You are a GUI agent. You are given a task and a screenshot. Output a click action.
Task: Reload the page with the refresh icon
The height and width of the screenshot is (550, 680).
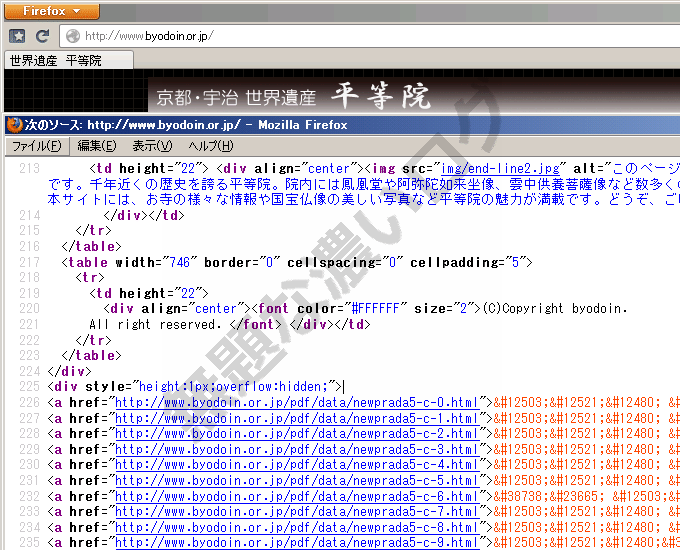coord(42,36)
